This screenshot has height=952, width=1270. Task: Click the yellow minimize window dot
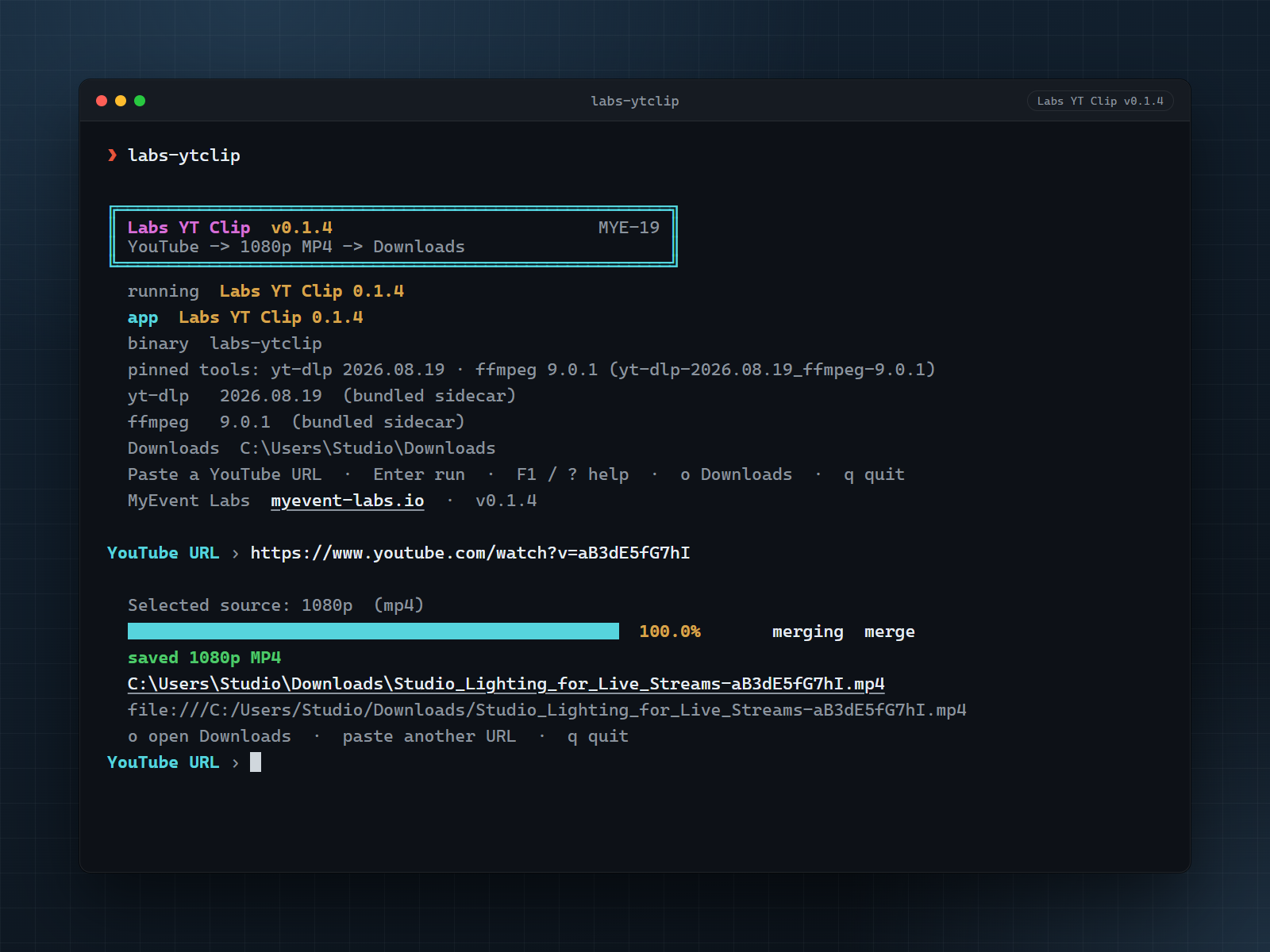[x=121, y=101]
